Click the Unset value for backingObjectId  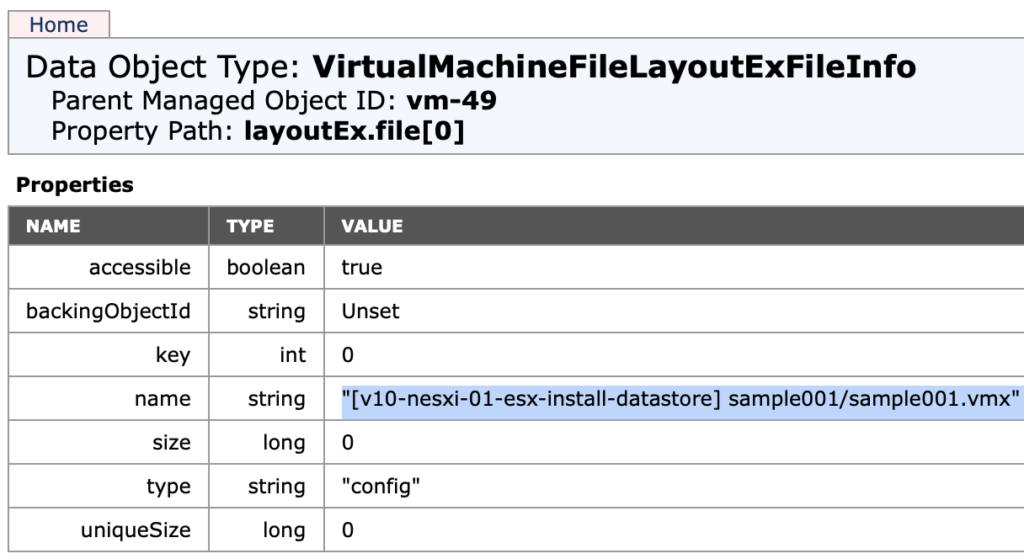tap(370, 311)
